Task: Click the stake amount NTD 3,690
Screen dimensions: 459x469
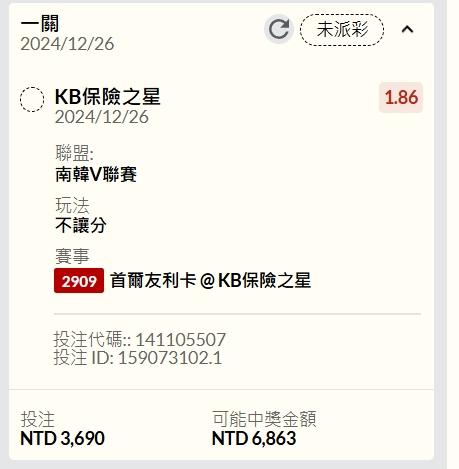Action: tap(63, 438)
